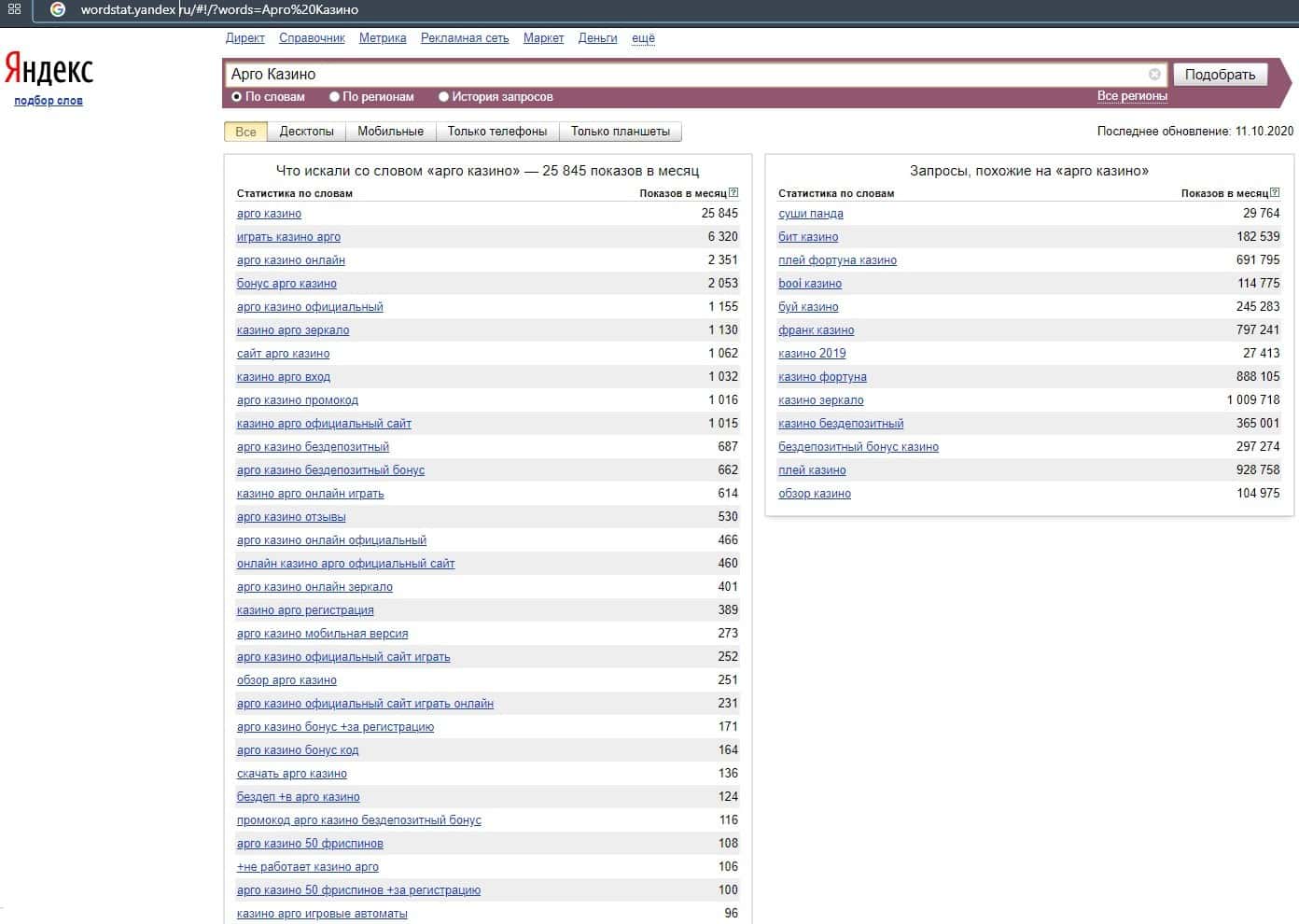Screen dimensions: 1299x924
Task: Open 'плей фортуна казино' similar query
Action: point(837,260)
